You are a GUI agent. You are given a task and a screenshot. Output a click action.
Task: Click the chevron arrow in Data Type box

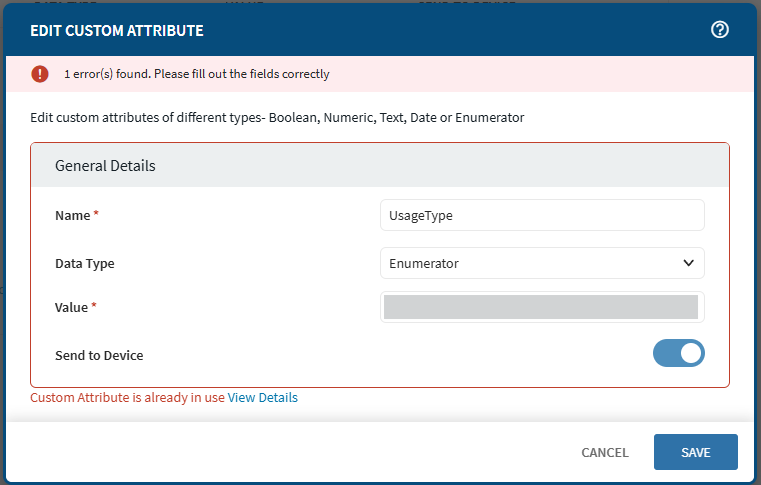pyautogui.click(x=688, y=263)
